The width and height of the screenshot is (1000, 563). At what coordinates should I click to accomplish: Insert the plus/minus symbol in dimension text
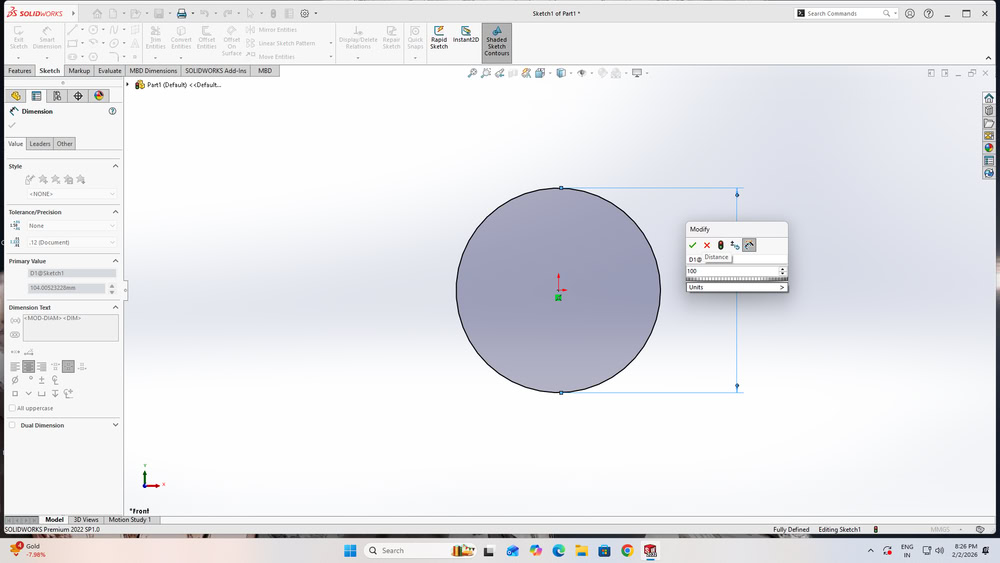point(41,380)
